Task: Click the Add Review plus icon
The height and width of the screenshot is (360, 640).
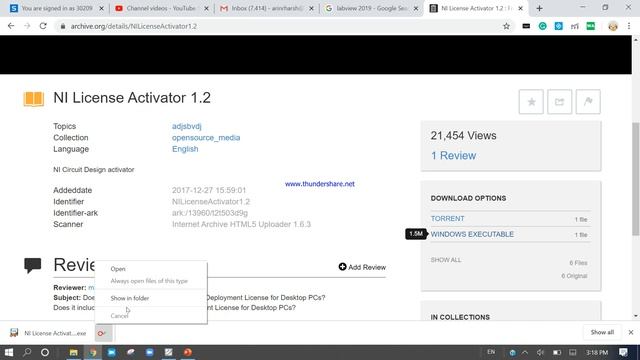Action: tap(342, 267)
